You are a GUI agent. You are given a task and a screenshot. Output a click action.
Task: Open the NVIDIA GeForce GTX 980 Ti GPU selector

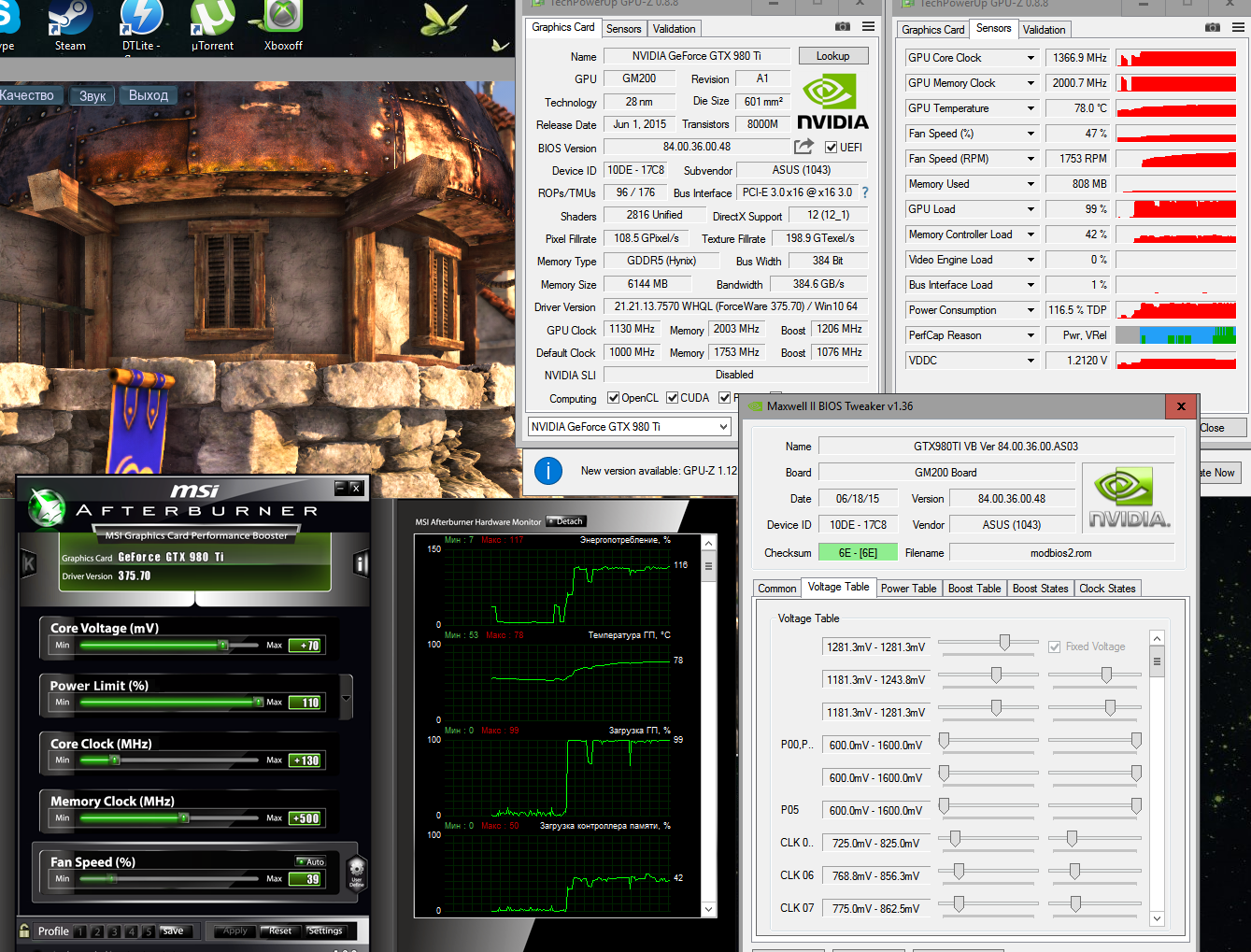pos(630,427)
